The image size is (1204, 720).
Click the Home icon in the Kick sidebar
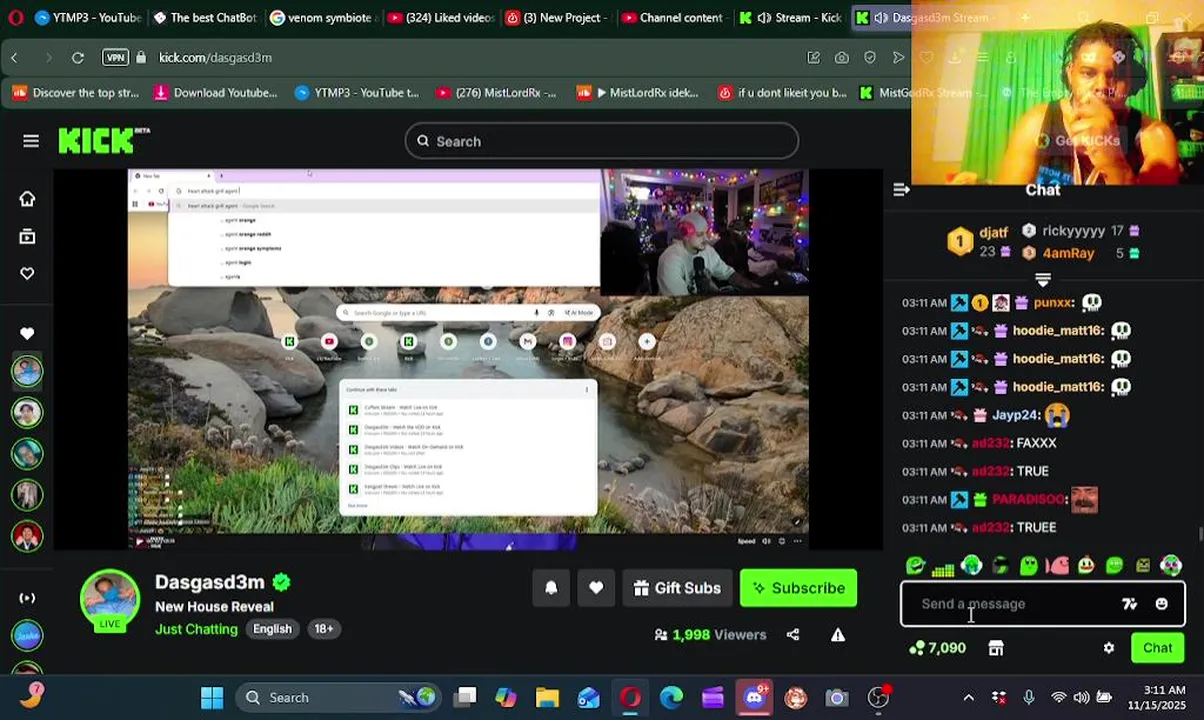tap(27, 199)
